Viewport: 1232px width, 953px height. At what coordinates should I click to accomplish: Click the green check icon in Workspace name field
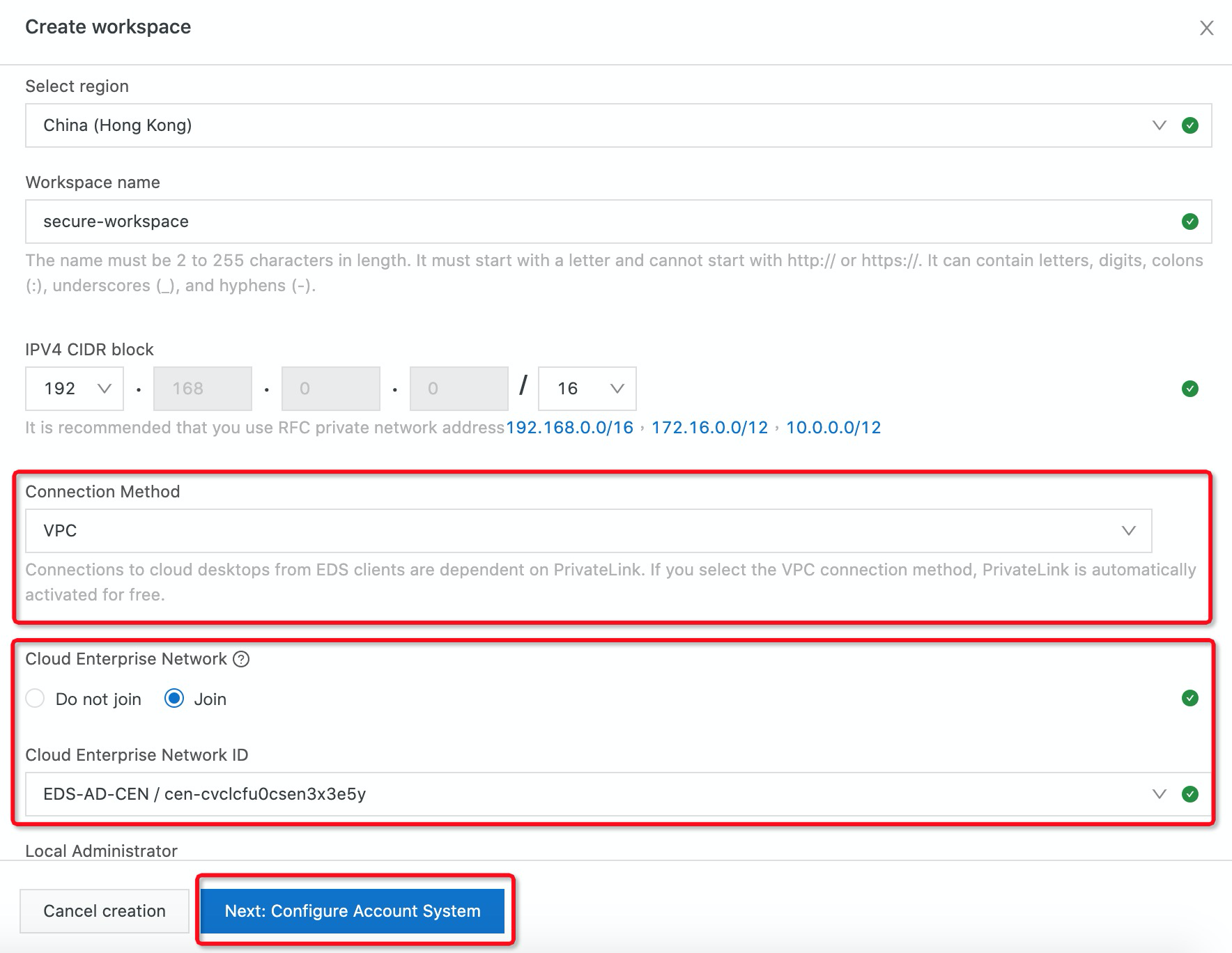click(x=1190, y=222)
